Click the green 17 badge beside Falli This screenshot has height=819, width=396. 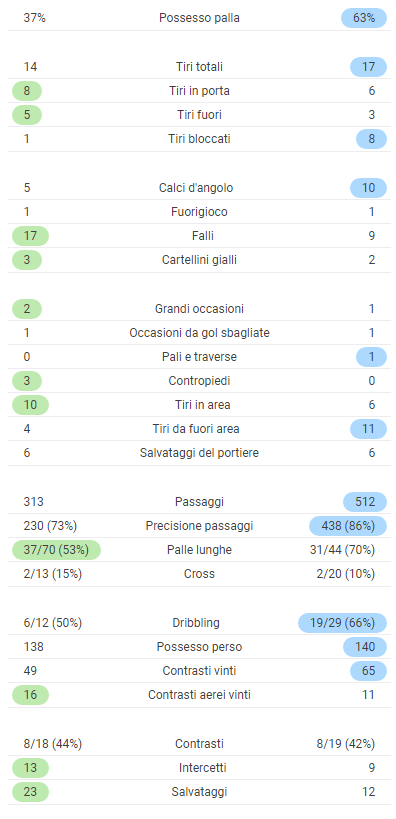point(30,236)
